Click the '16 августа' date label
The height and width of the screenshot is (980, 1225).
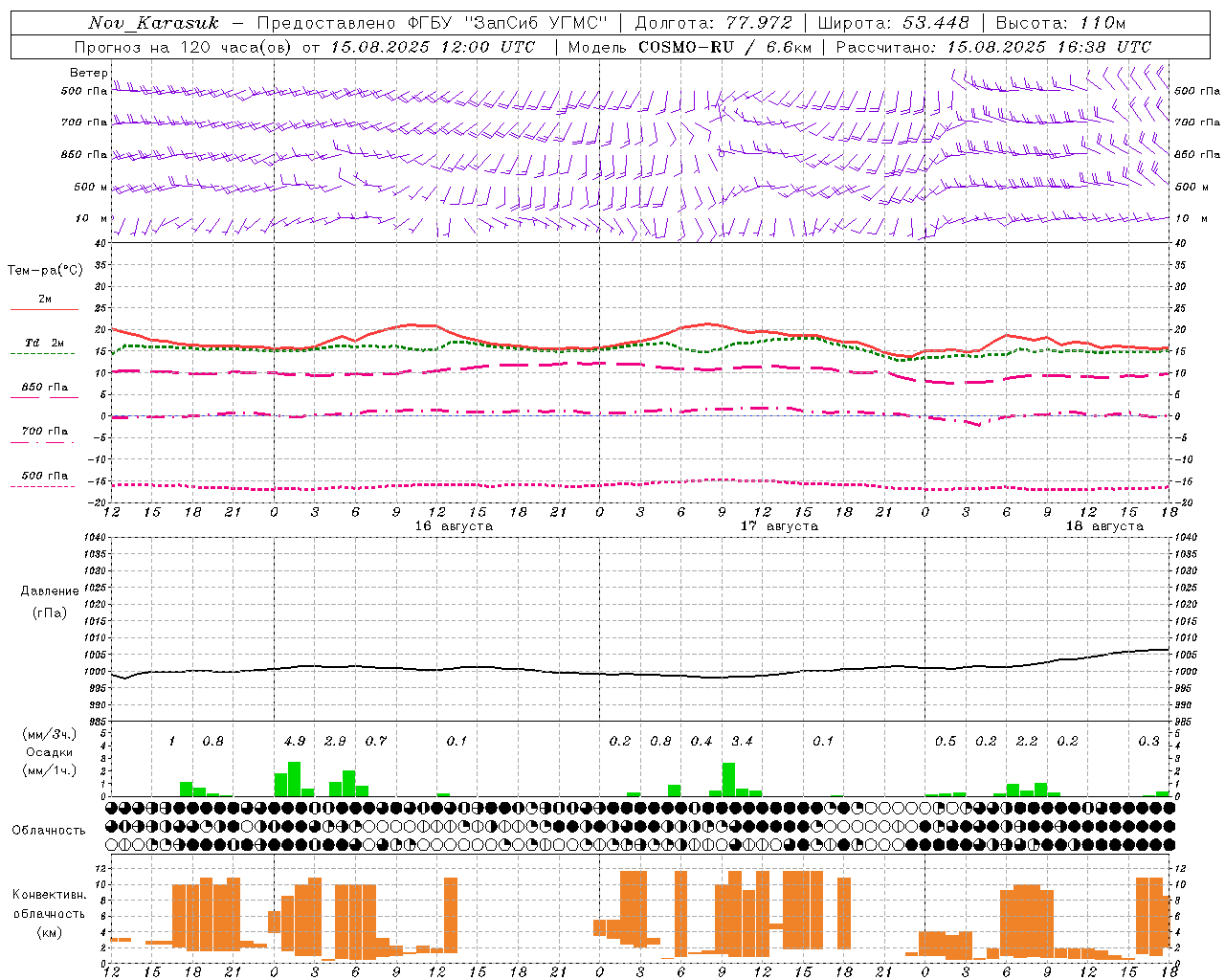pos(454,526)
